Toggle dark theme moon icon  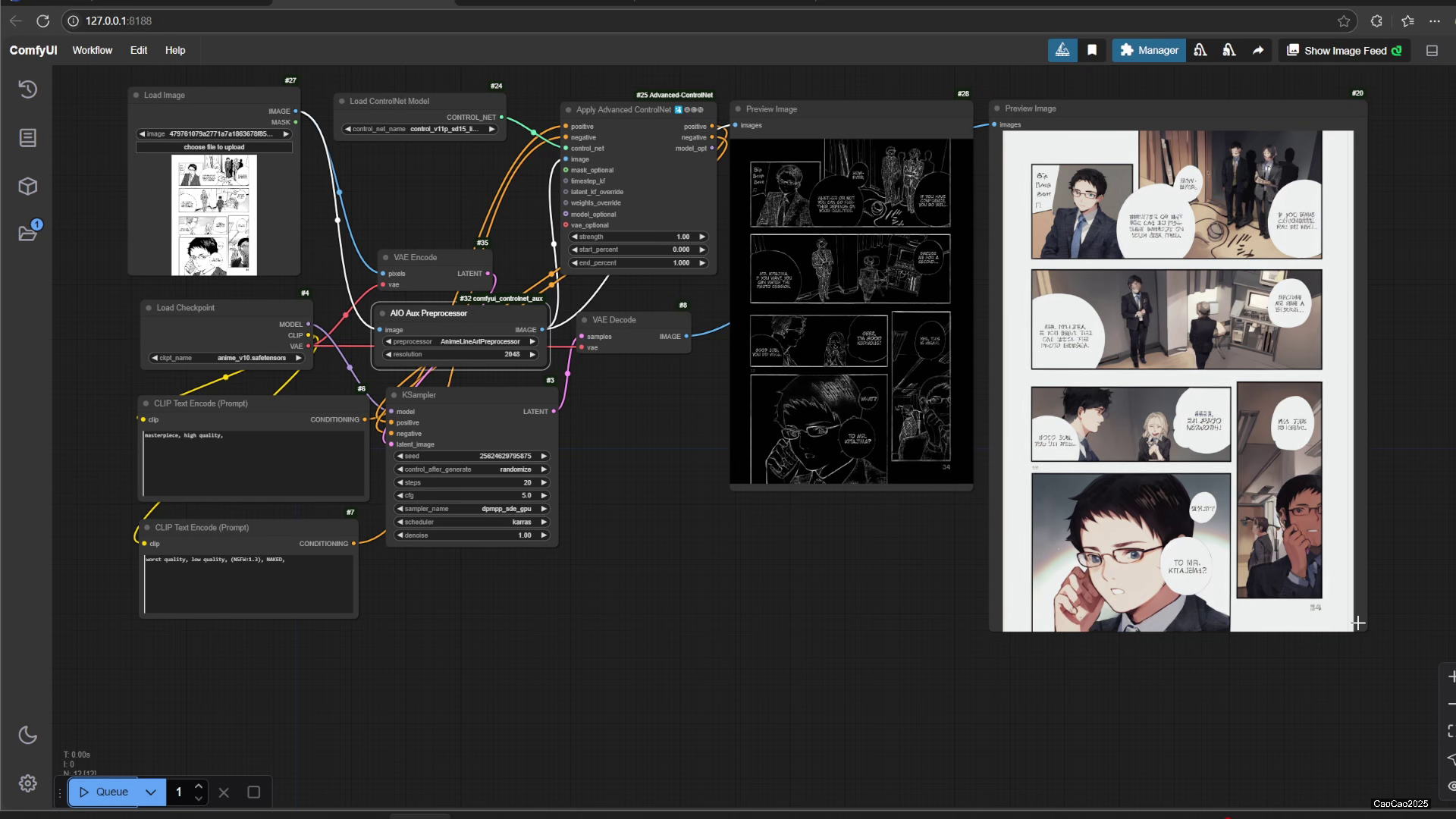tap(28, 735)
